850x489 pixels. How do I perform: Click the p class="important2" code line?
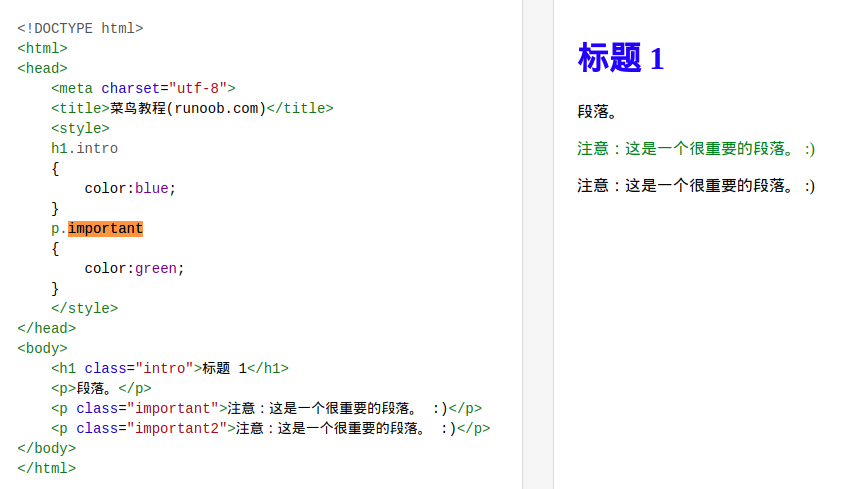point(271,429)
